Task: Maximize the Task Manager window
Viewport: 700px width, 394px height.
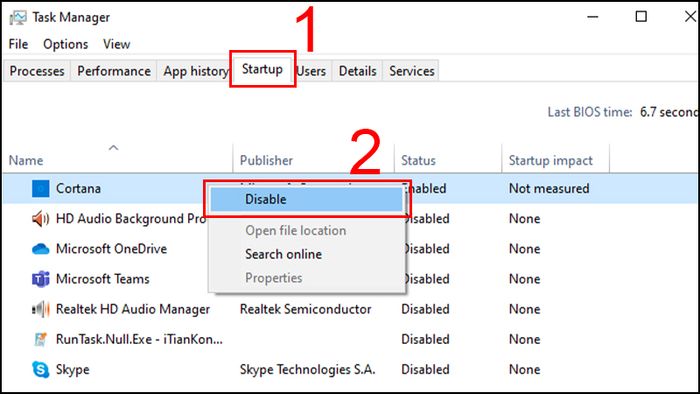Action: click(x=641, y=17)
